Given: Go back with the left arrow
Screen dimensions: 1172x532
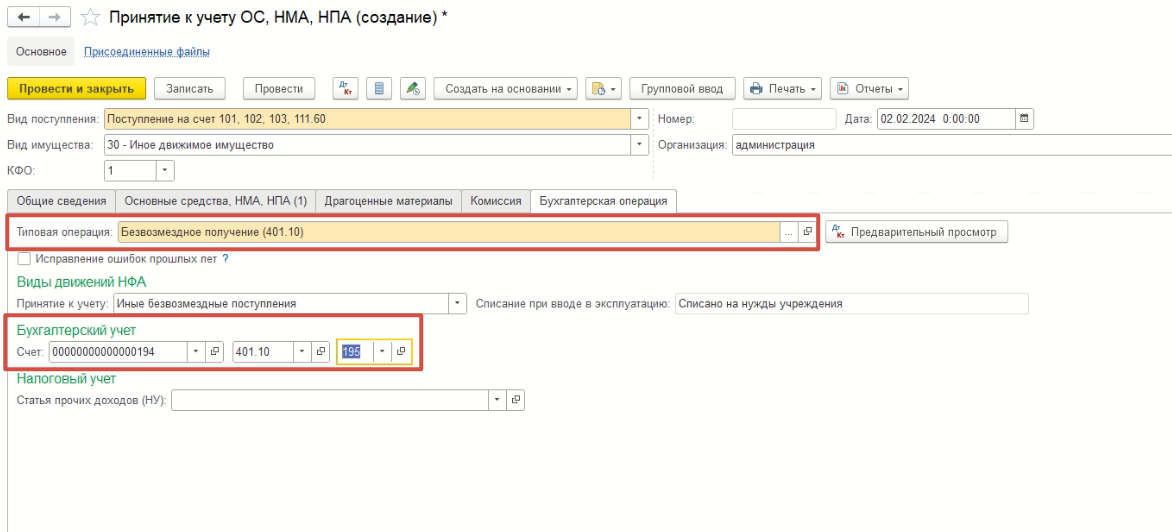Looking at the screenshot, I should click(x=23, y=16).
